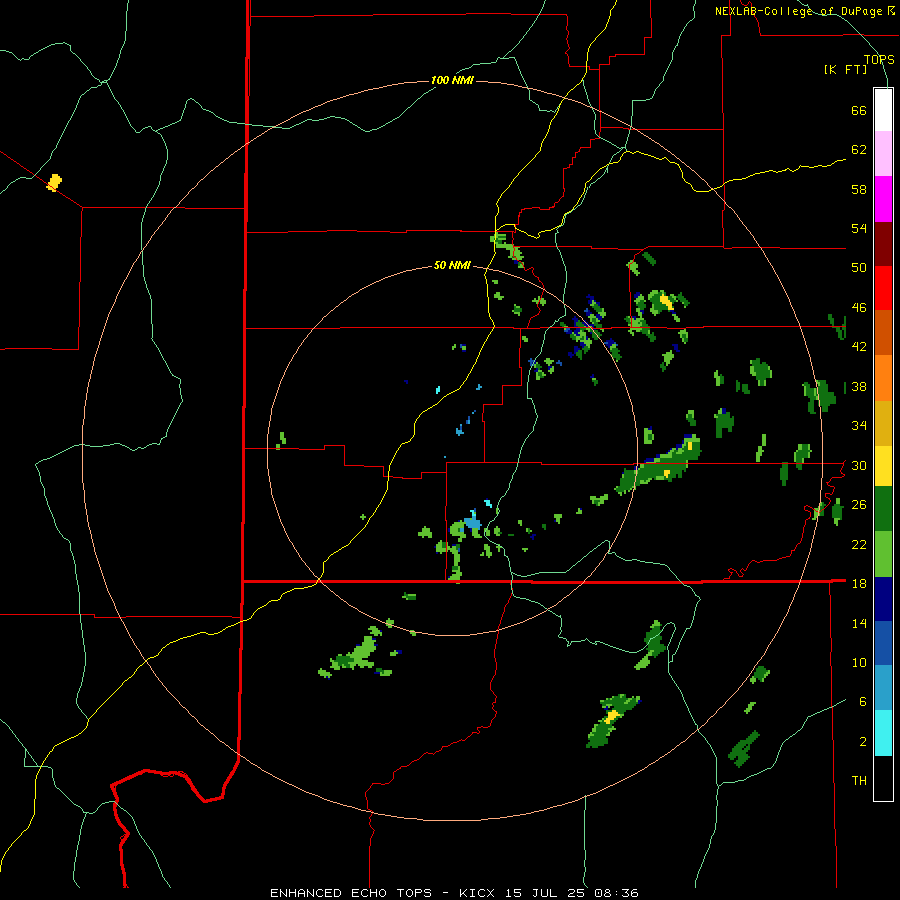Select the bright red legend swatch

coord(883,288)
